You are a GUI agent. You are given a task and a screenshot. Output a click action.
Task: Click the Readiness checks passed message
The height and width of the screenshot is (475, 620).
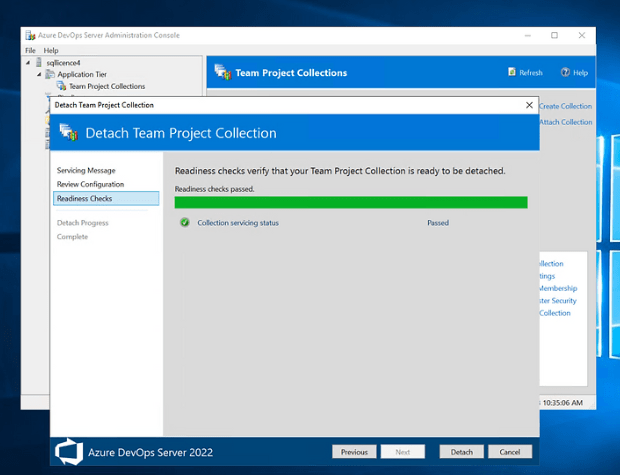coord(215,189)
